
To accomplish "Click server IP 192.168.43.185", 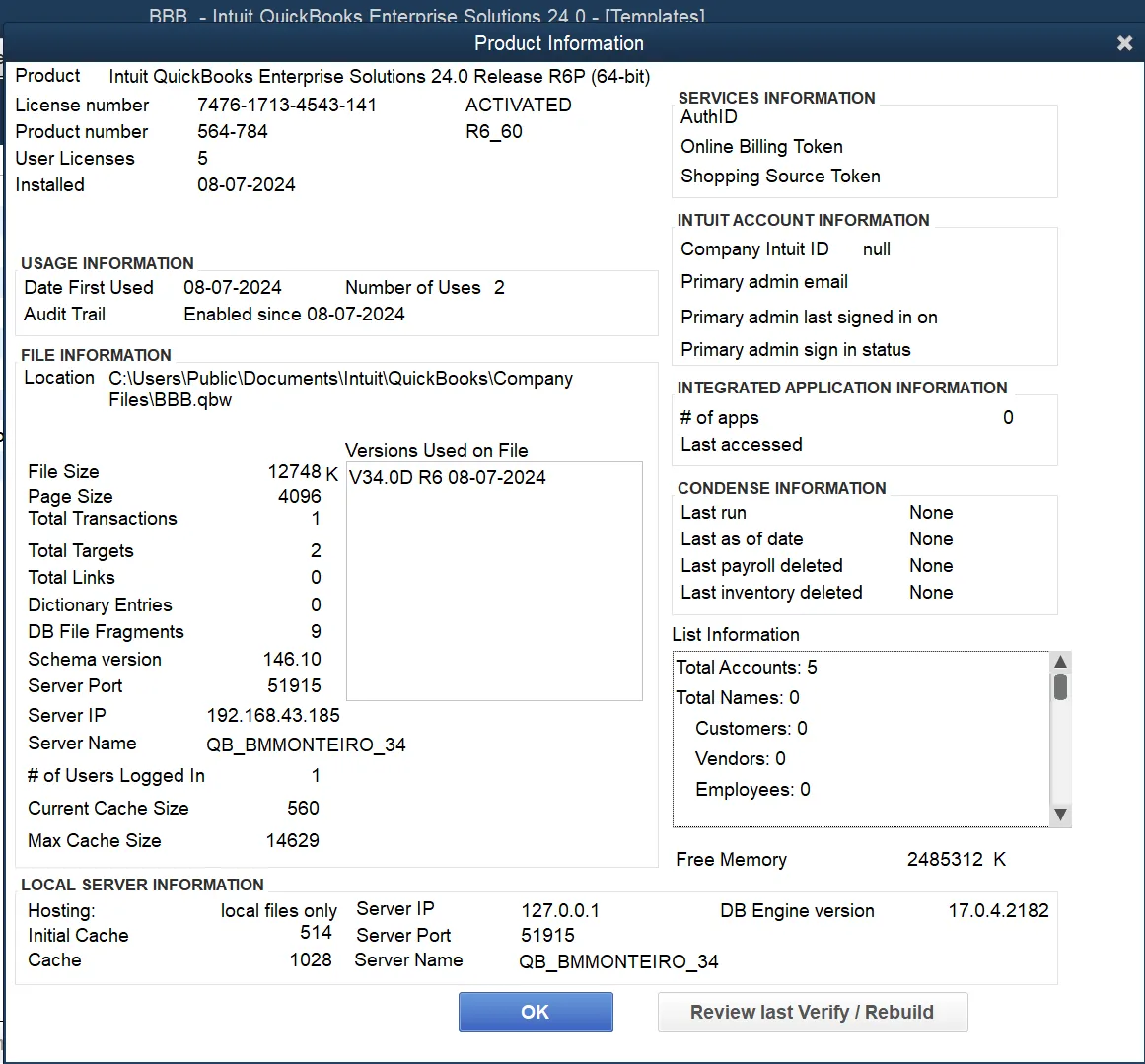I will (x=273, y=716).
